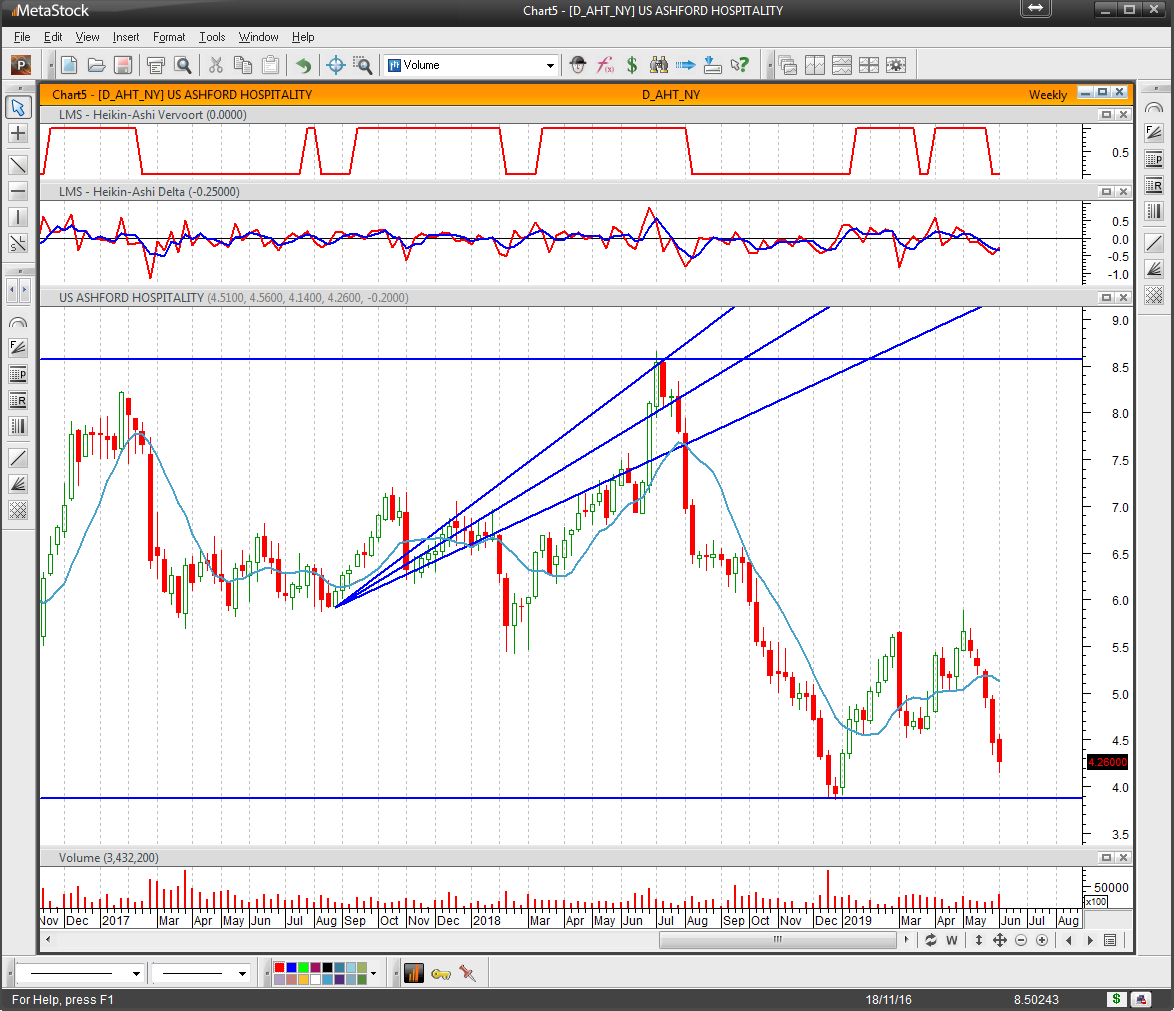Select the crosshair plus tool in left toolbar
The width and height of the screenshot is (1174, 1011).
18,134
